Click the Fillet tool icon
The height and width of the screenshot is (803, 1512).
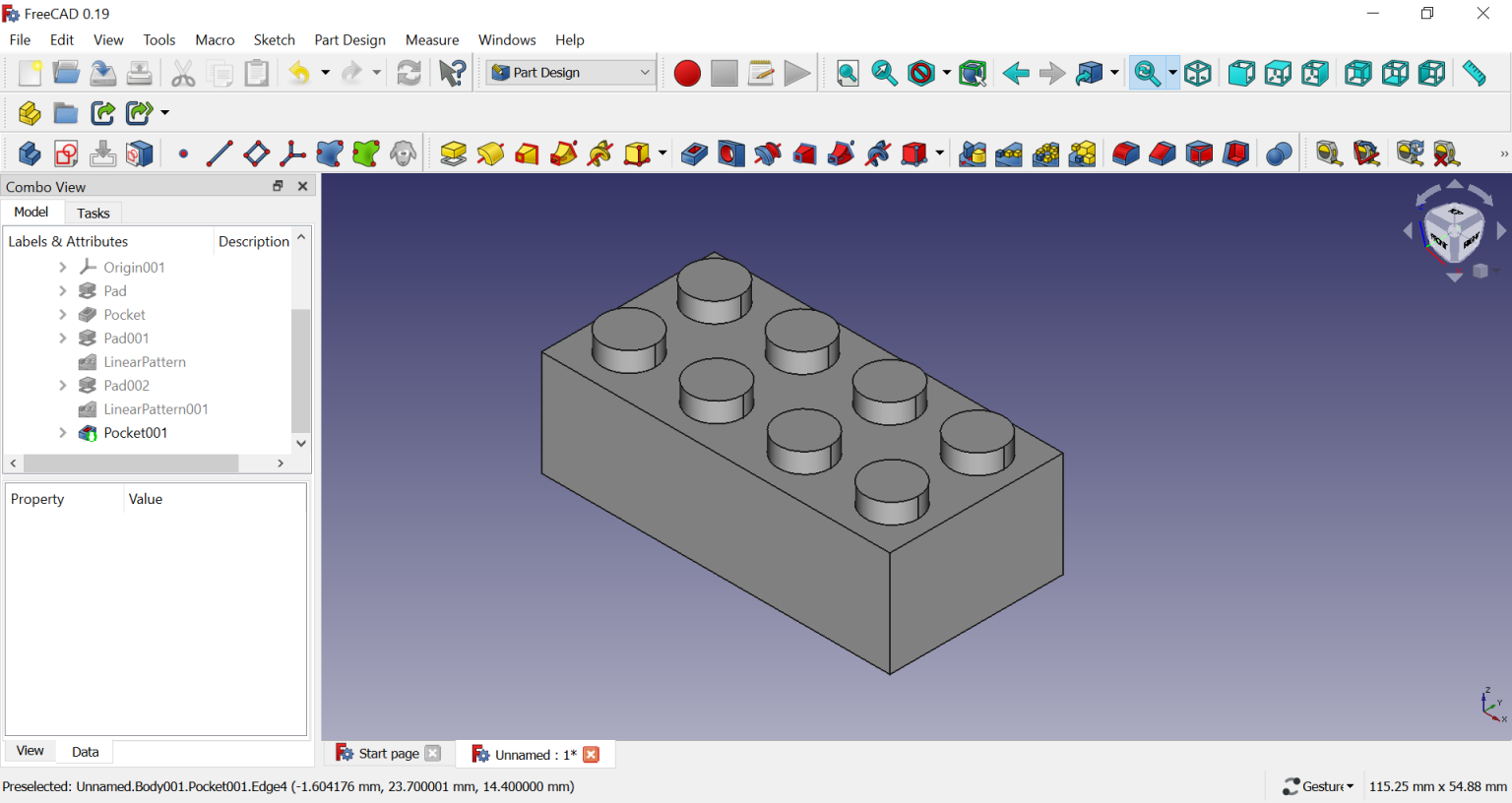coord(1125,154)
